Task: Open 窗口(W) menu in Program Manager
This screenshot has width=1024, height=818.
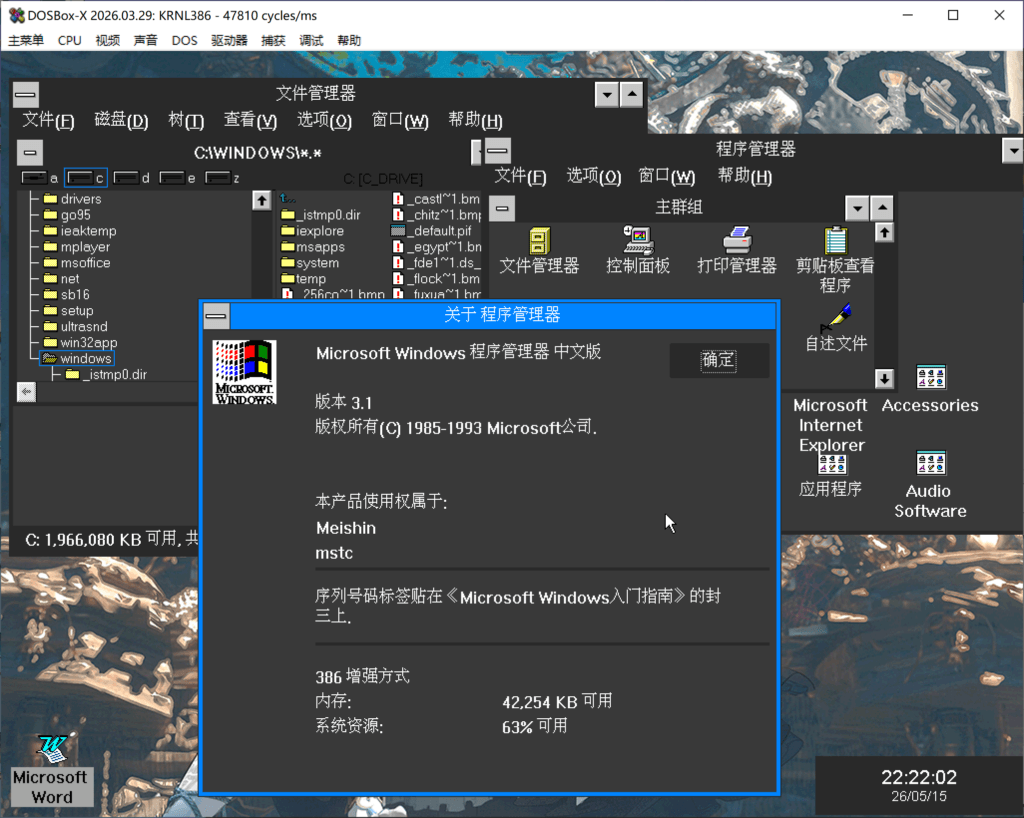Action: coord(667,176)
